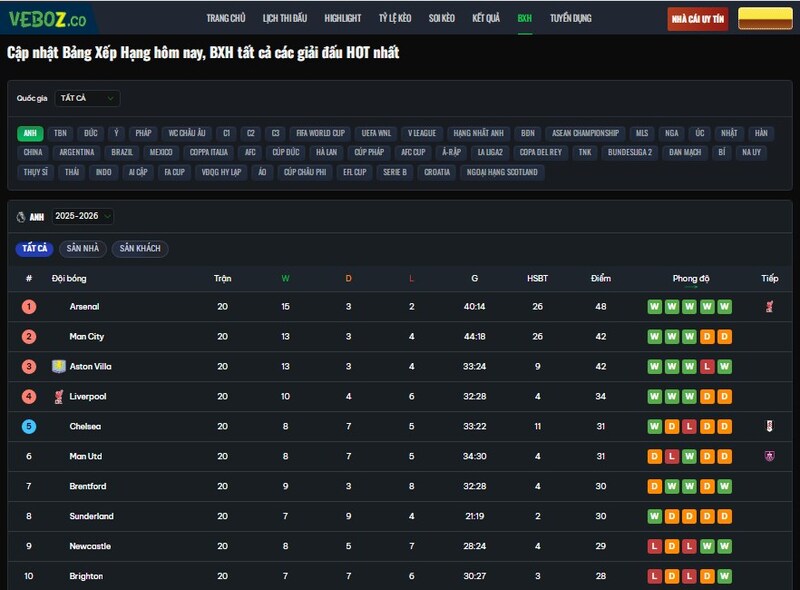Switch standings to SÂN NHÀ

click(x=83, y=248)
